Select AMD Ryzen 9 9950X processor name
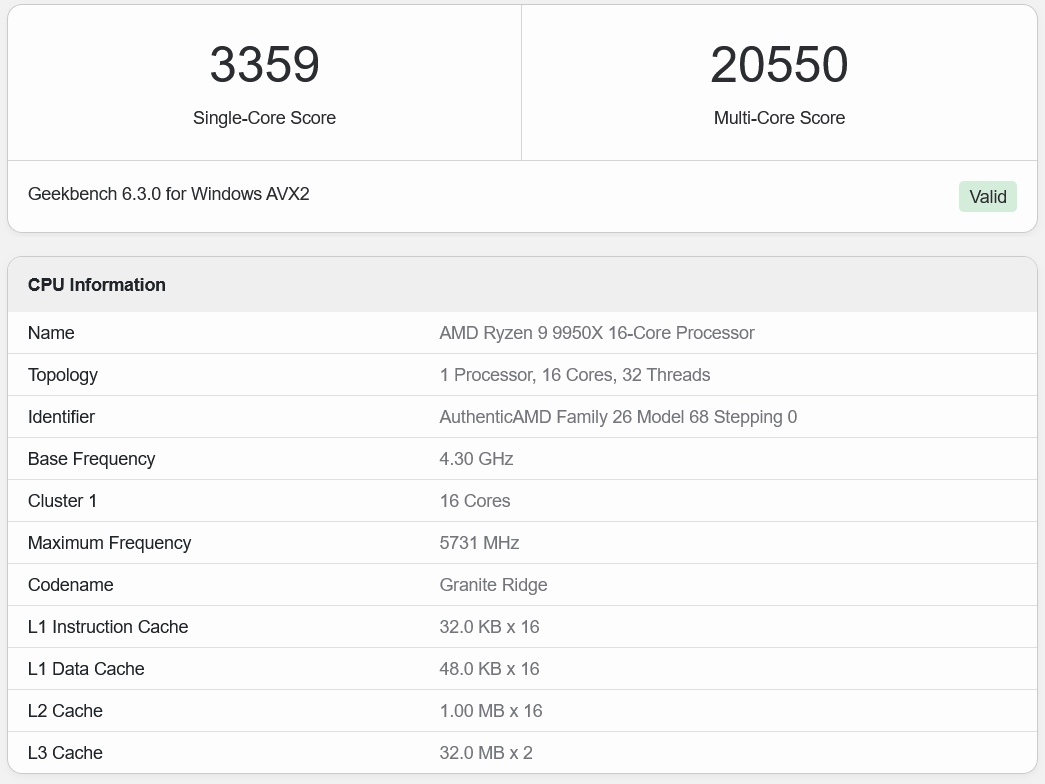Screen dimensions: 1045x784 coord(596,333)
